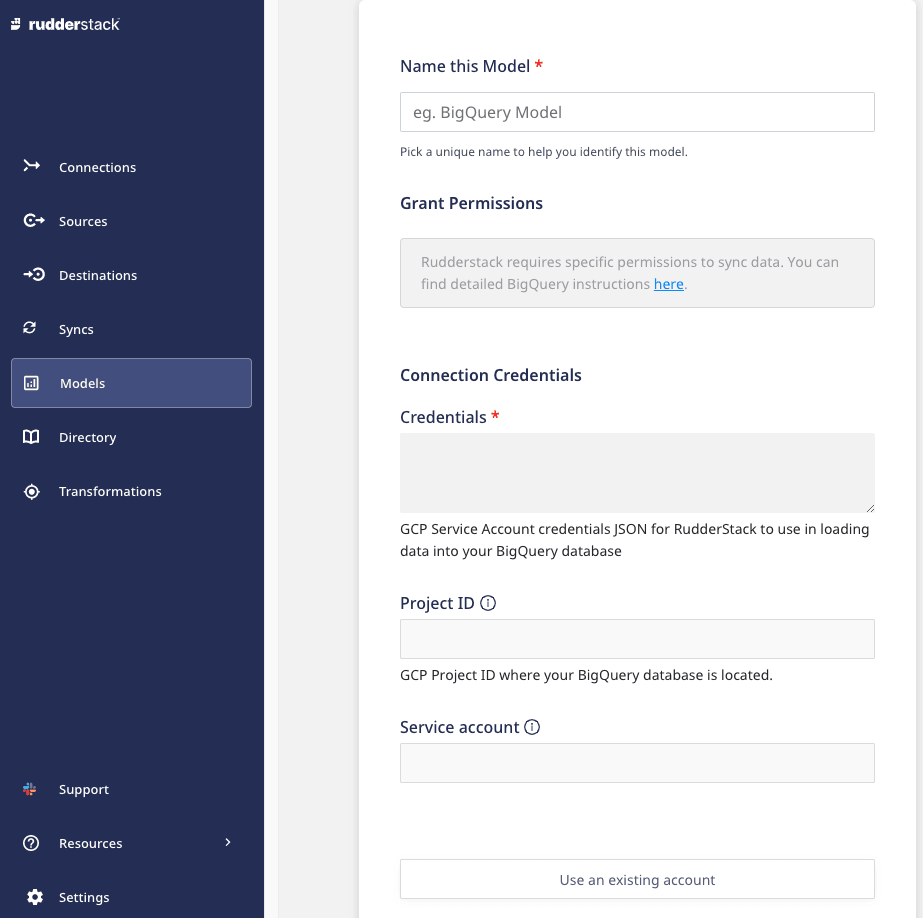Click the Service account info icon
The height and width of the screenshot is (918, 923).
(x=532, y=727)
